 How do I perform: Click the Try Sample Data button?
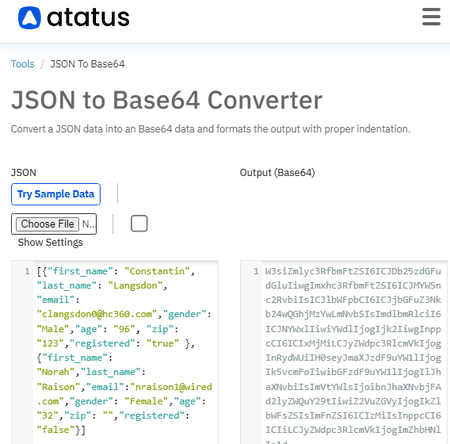56,194
